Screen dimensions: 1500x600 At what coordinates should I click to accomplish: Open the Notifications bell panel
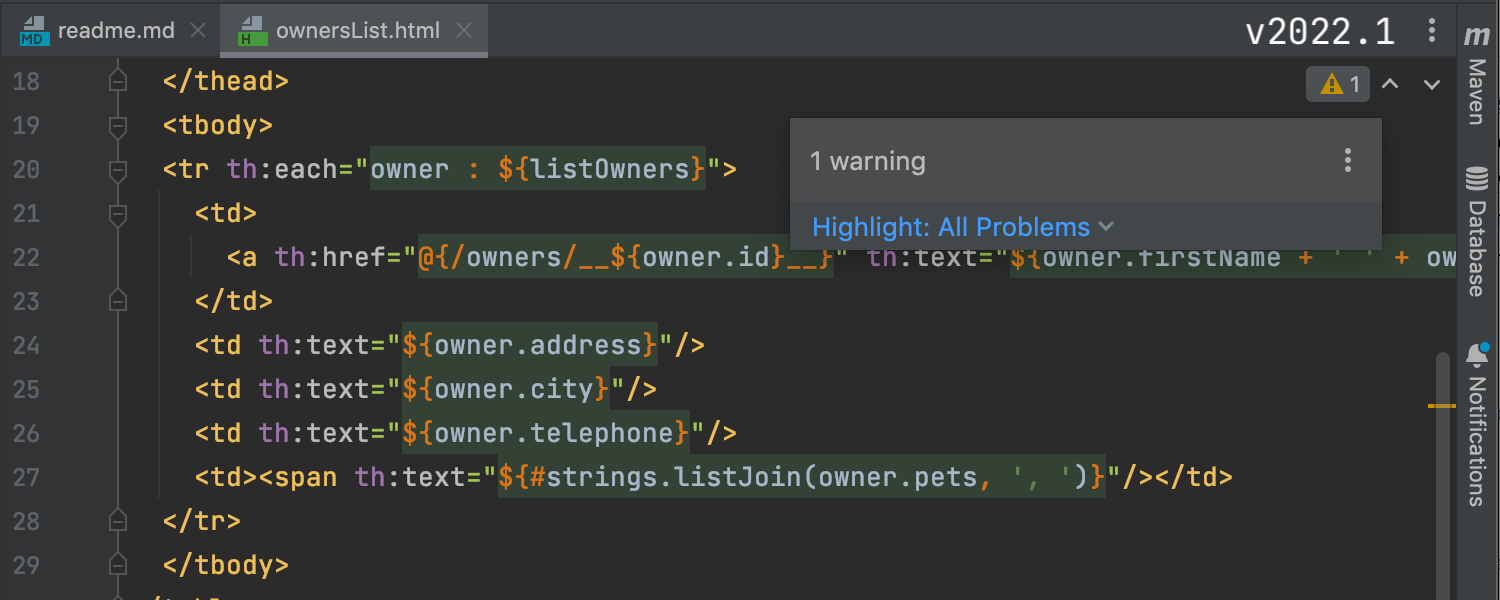pyautogui.click(x=1476, y=355)
